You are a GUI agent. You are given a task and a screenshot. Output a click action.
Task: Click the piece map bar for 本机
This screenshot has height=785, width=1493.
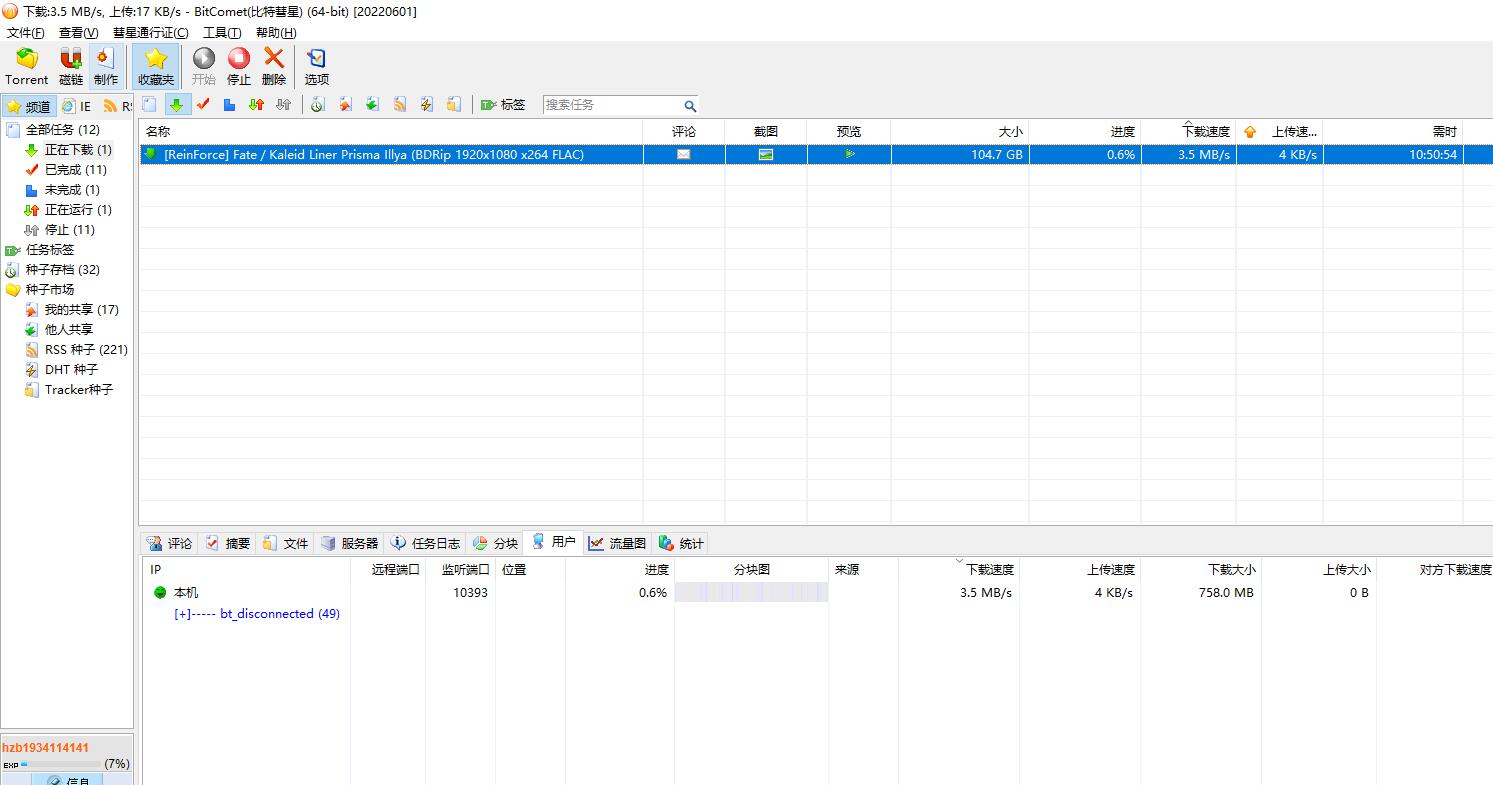(751, 593)
